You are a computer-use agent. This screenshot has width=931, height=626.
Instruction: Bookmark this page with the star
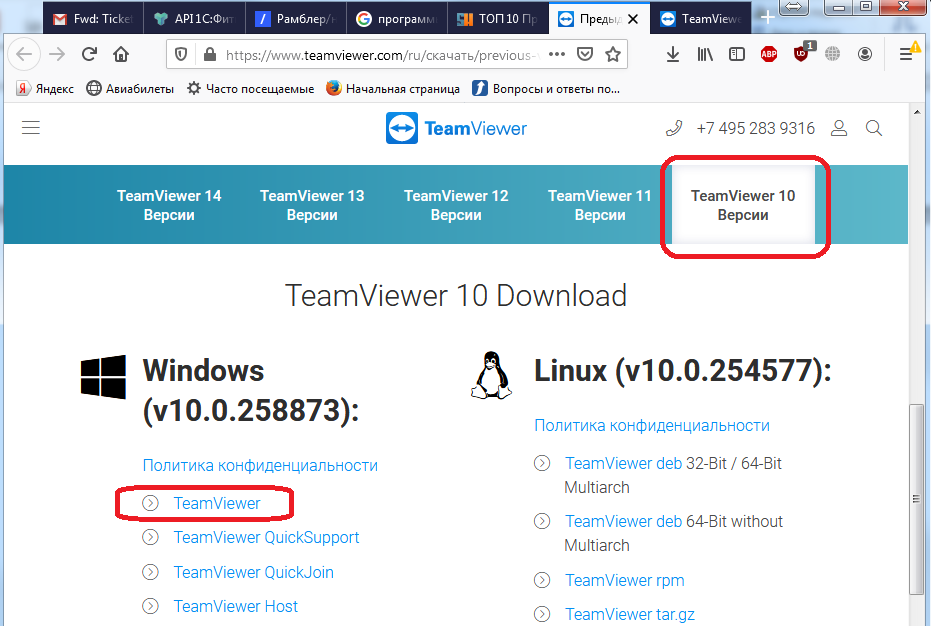tap(613, 55)
